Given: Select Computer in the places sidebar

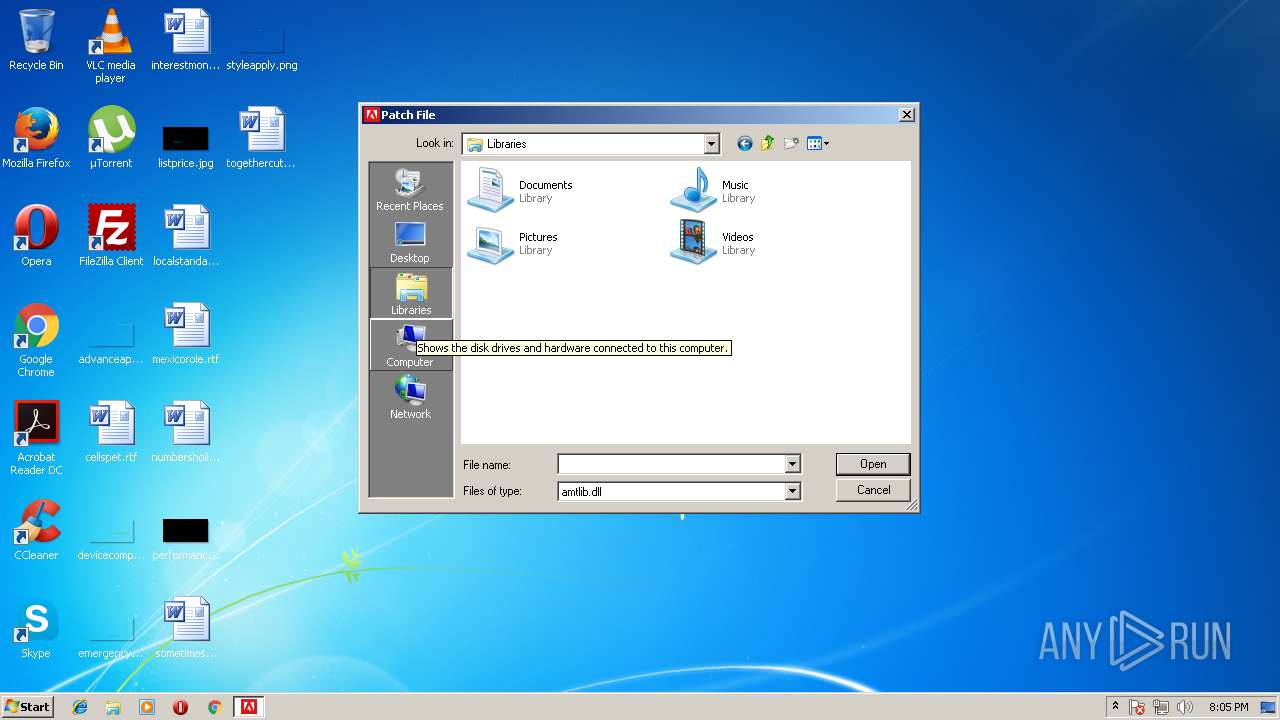Looking at the screenshot, I should (410, 346).
